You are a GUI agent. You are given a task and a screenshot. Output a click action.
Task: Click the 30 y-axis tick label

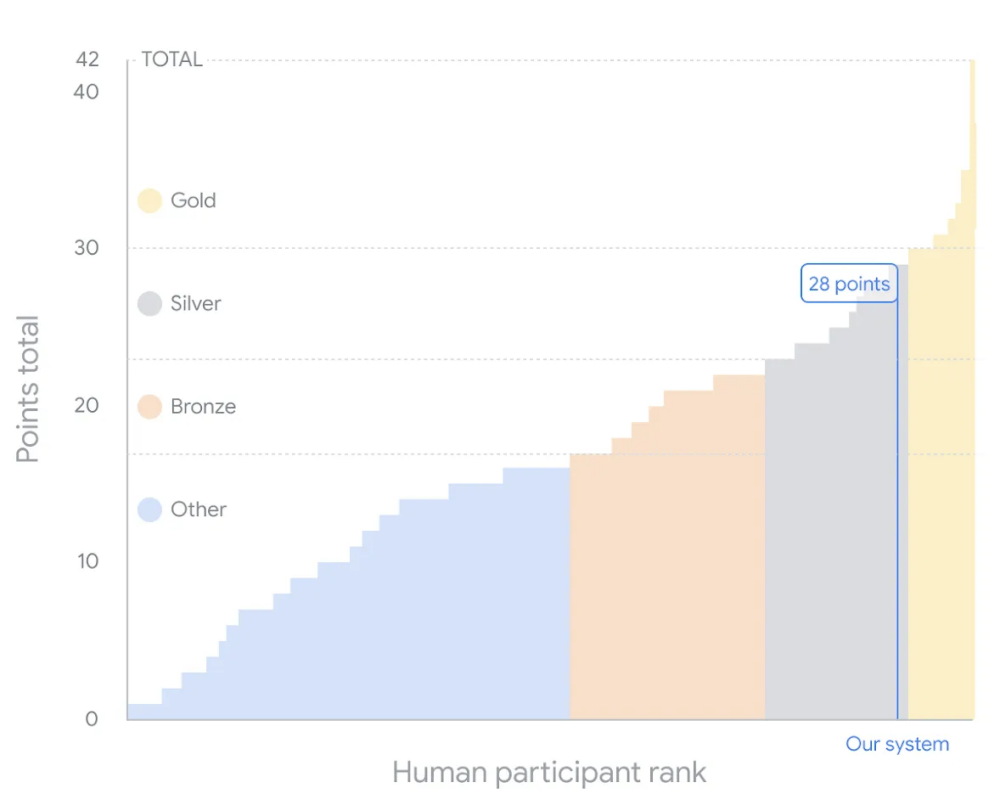coord(87,248)
